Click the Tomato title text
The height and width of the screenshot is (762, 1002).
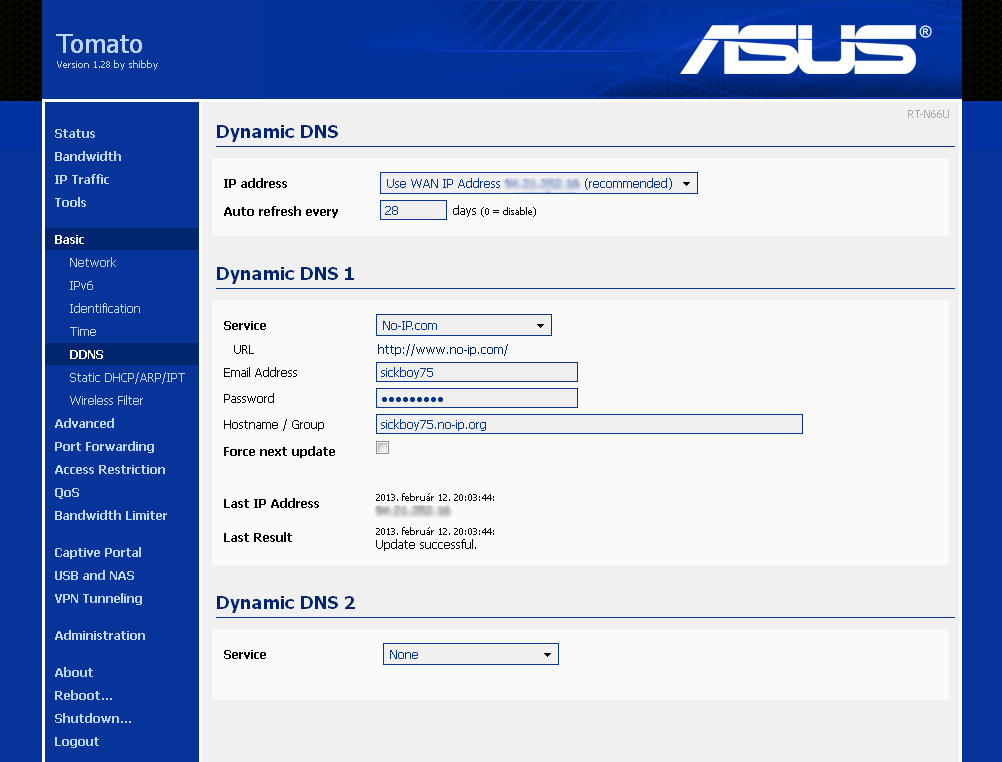click(99, 44)
